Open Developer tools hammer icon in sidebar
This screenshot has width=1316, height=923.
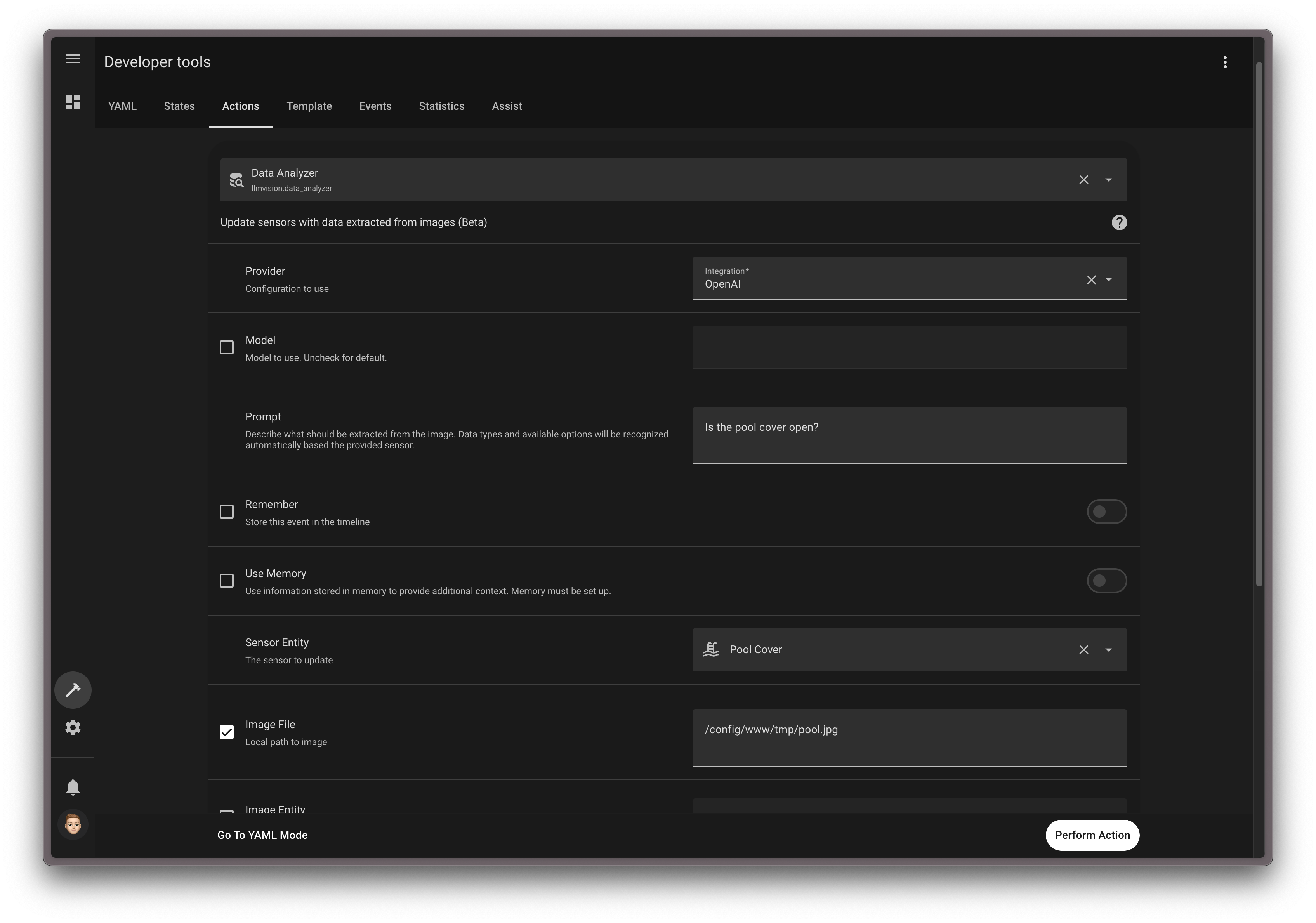(73, 690)
